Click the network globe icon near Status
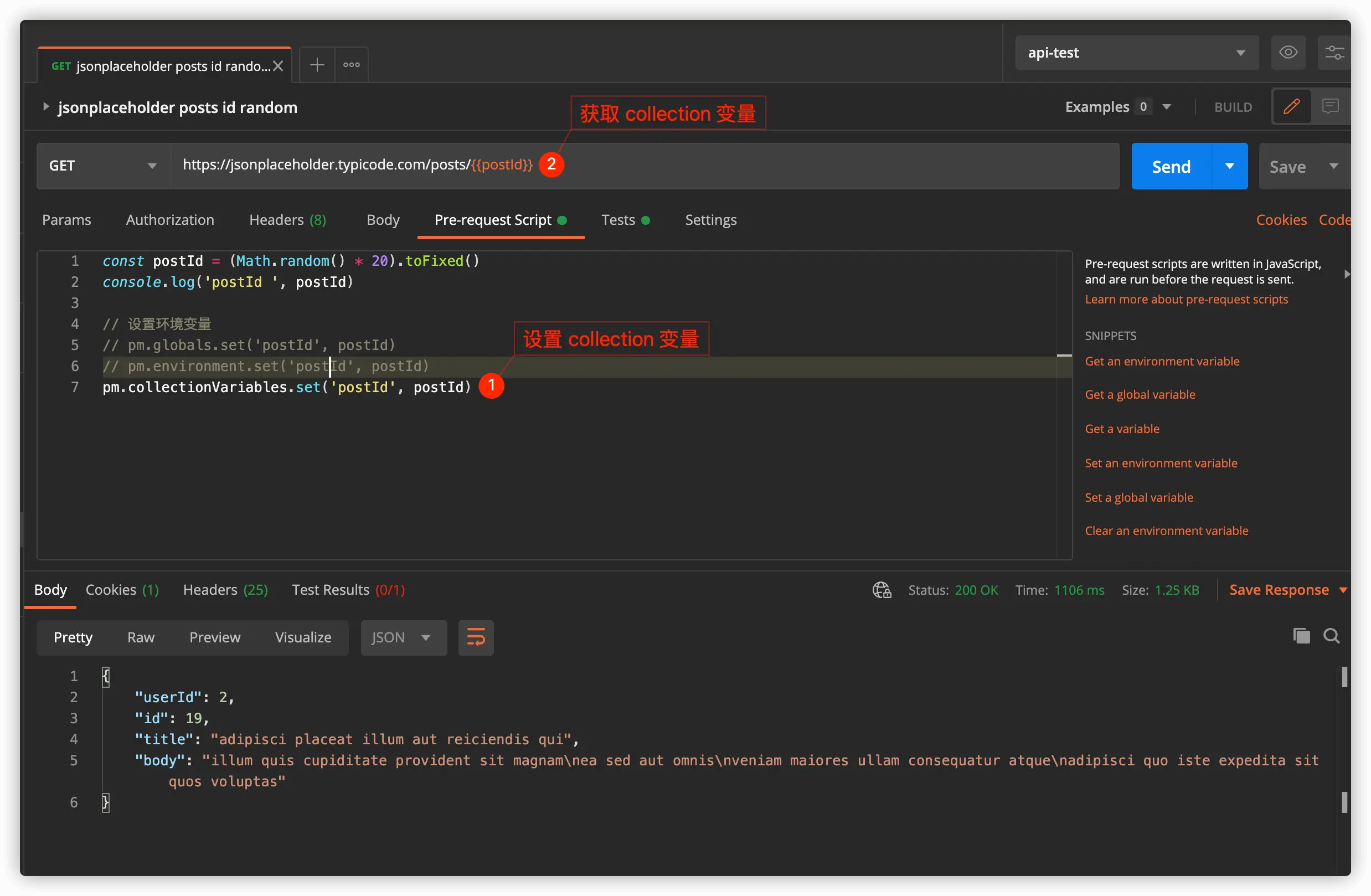This screenshot has height=896, width=1371. coord(882,590)
